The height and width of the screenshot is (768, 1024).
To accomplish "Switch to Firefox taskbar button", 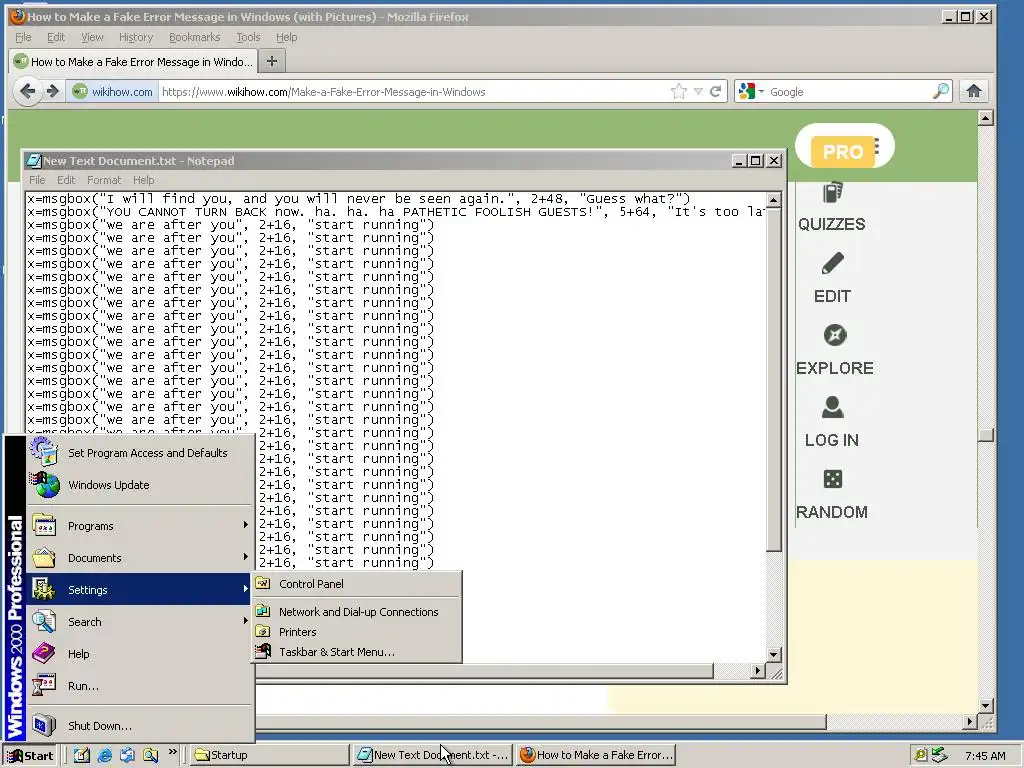I will [x=596, y=755].
